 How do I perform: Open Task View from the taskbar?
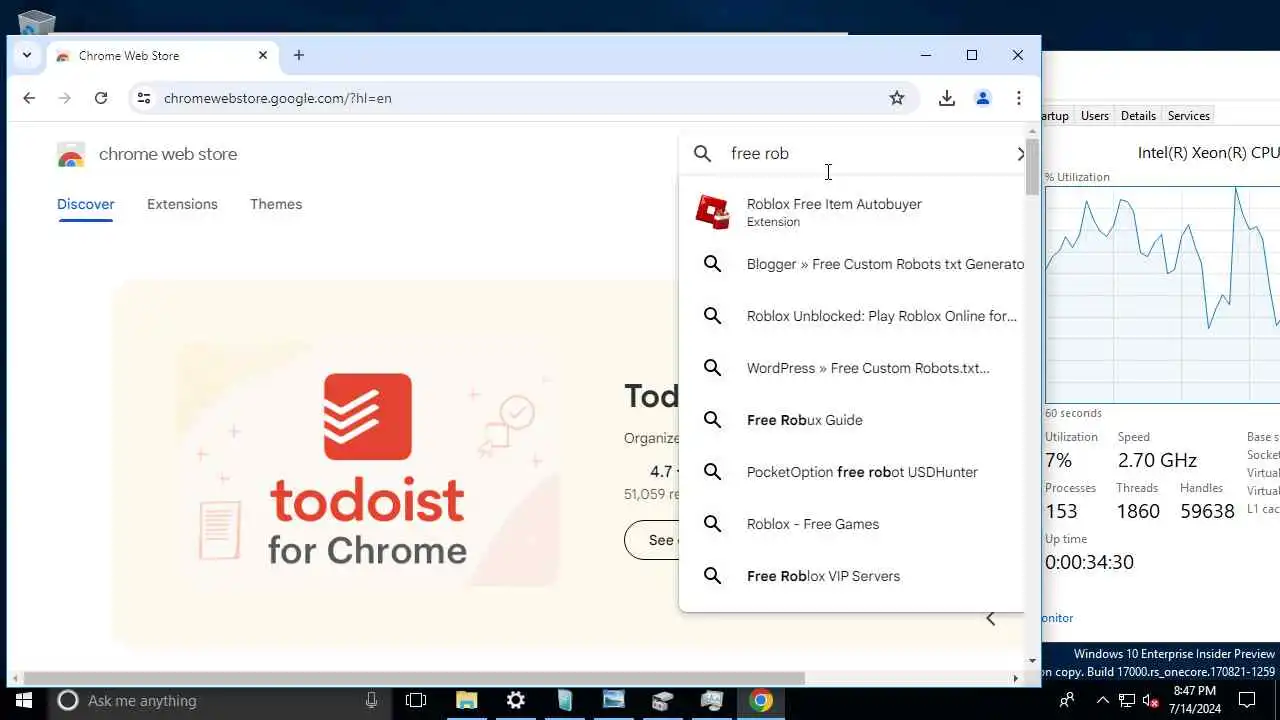pos(416,700)
